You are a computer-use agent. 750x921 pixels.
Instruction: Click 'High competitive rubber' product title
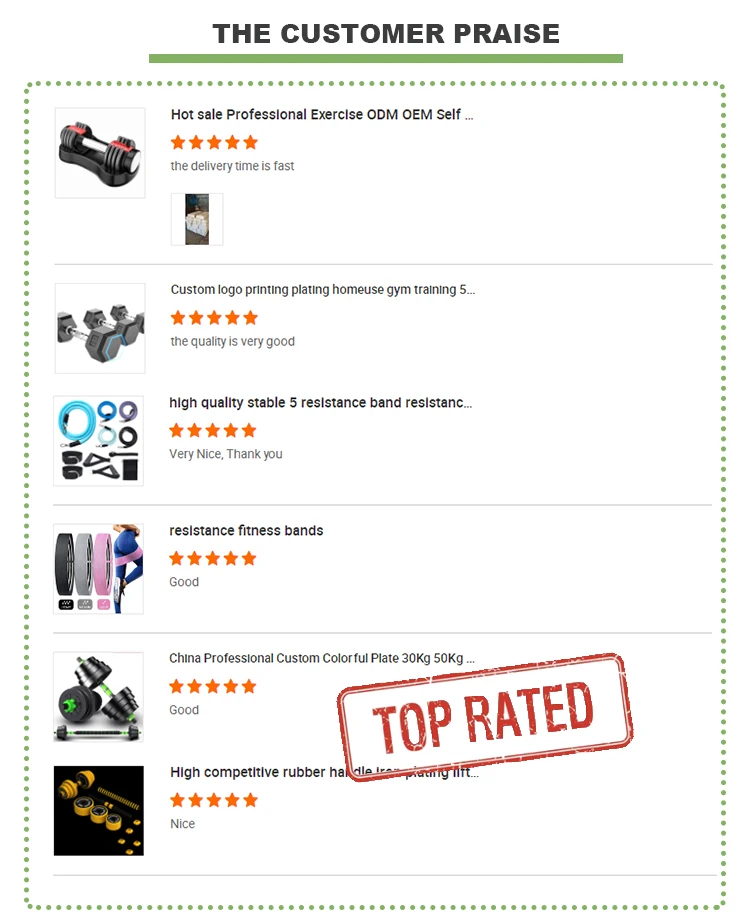(x=324, y=772)
